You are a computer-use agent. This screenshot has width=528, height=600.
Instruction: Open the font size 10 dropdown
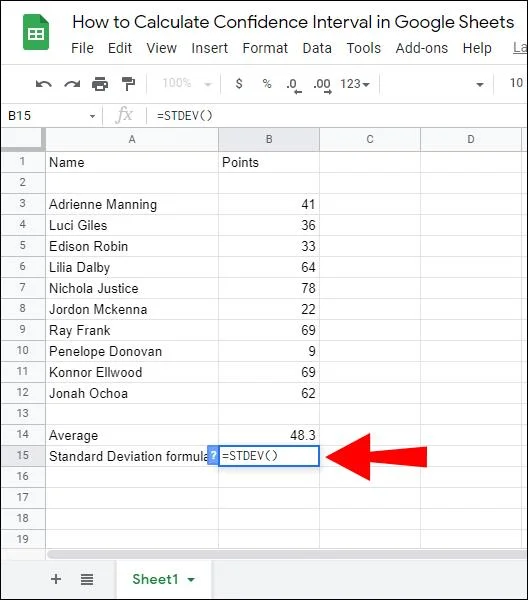(x=517, y=83)
